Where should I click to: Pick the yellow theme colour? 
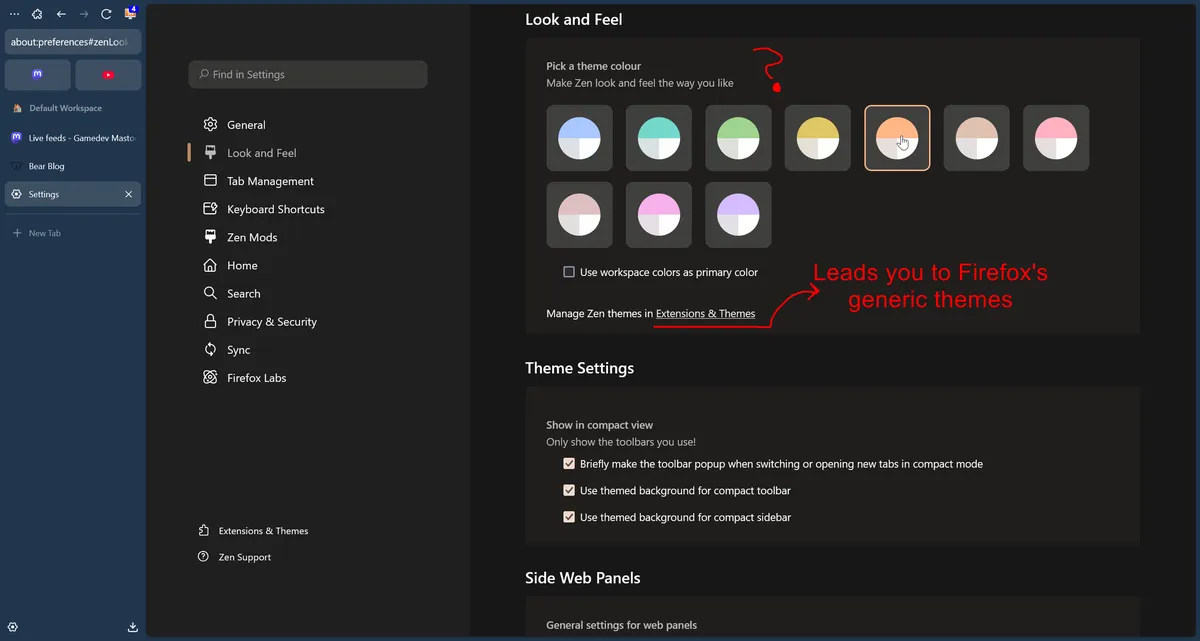(818, 138)
